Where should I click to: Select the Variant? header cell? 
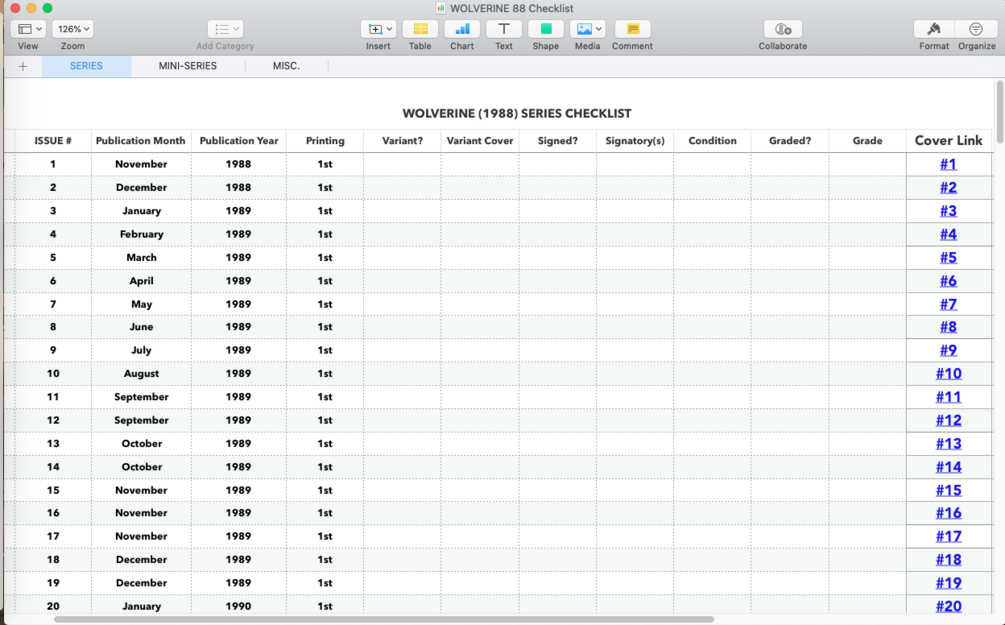[403, 141]
